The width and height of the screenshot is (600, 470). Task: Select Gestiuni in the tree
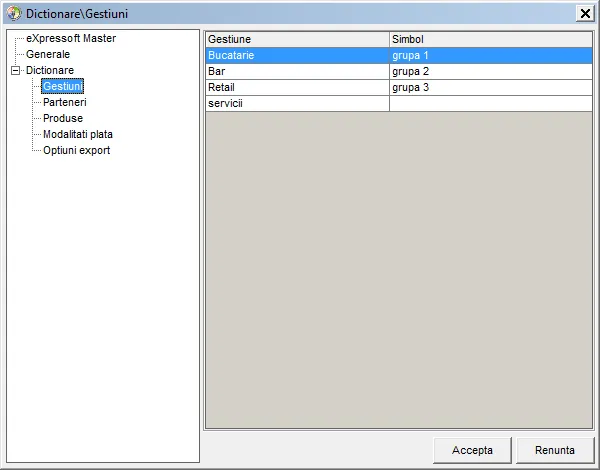[x=62, y=86]
